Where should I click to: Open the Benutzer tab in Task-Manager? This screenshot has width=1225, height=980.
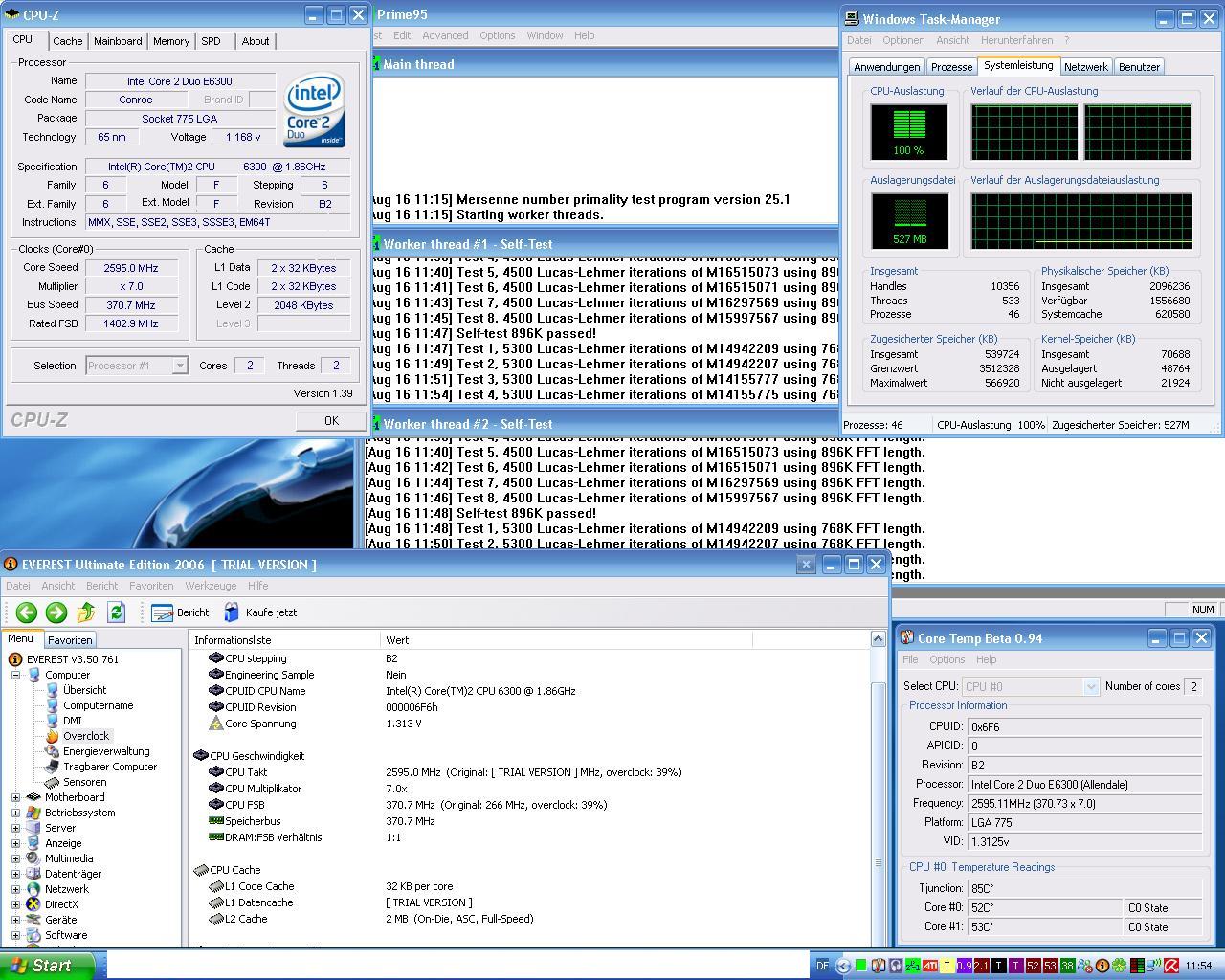tap(1139, 67)
